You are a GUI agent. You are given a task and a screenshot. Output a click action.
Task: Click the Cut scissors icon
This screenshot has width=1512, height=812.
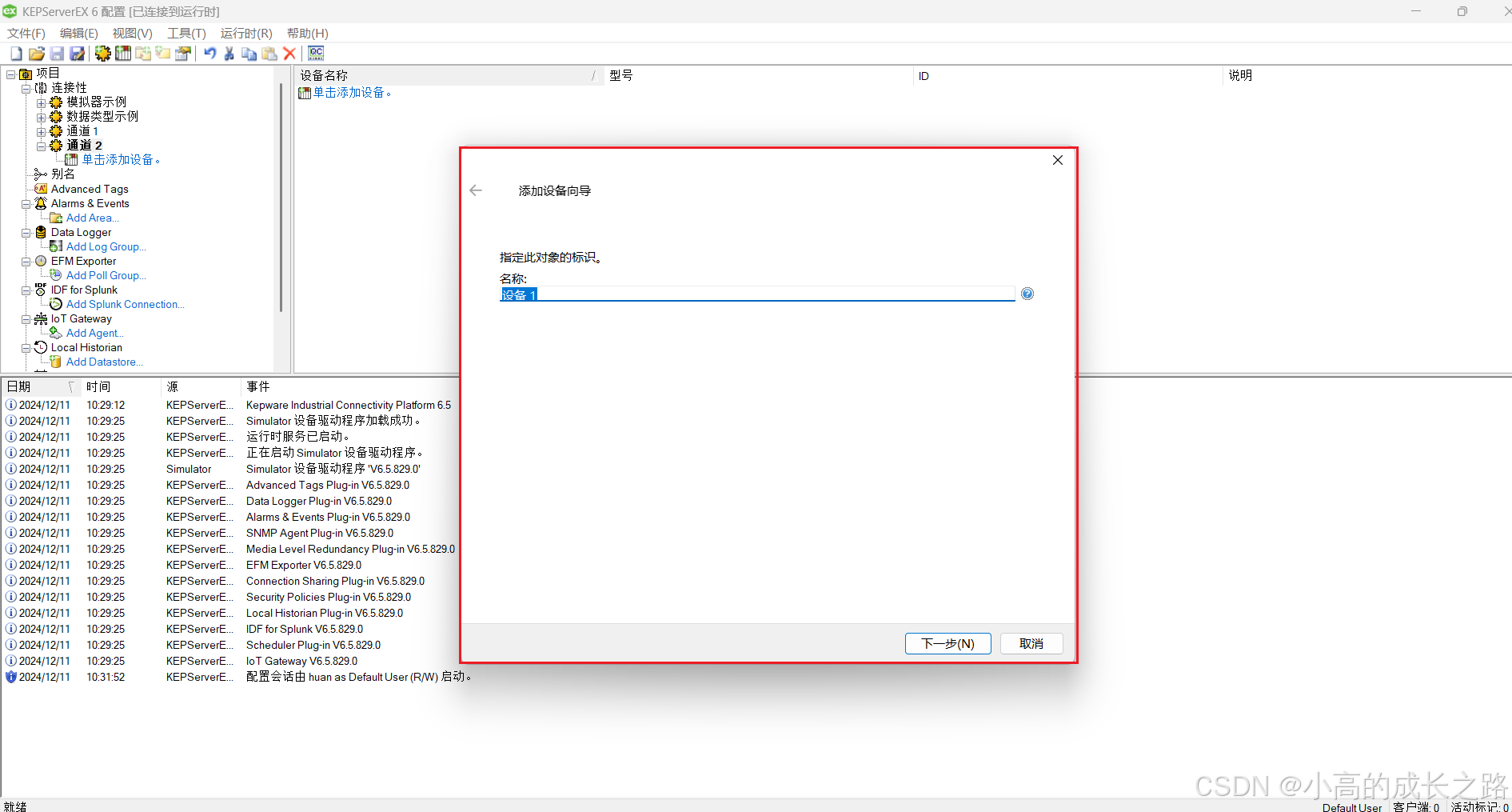(229, 54)
